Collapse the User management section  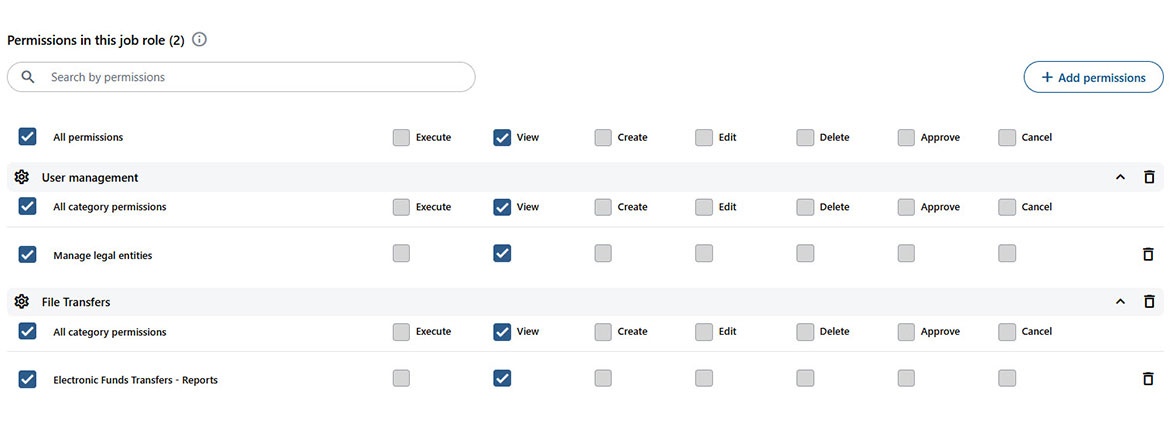(1120, 177)
